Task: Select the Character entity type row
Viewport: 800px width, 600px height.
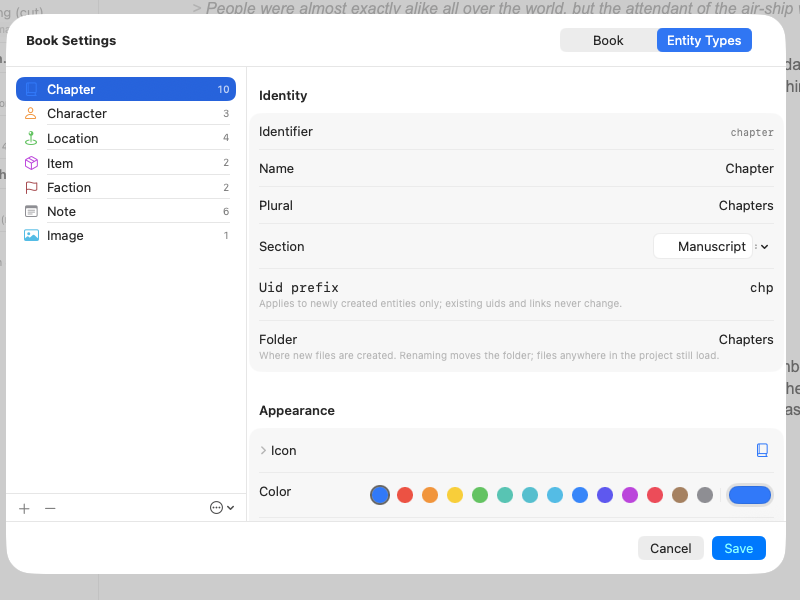Action: coord(126,113)
